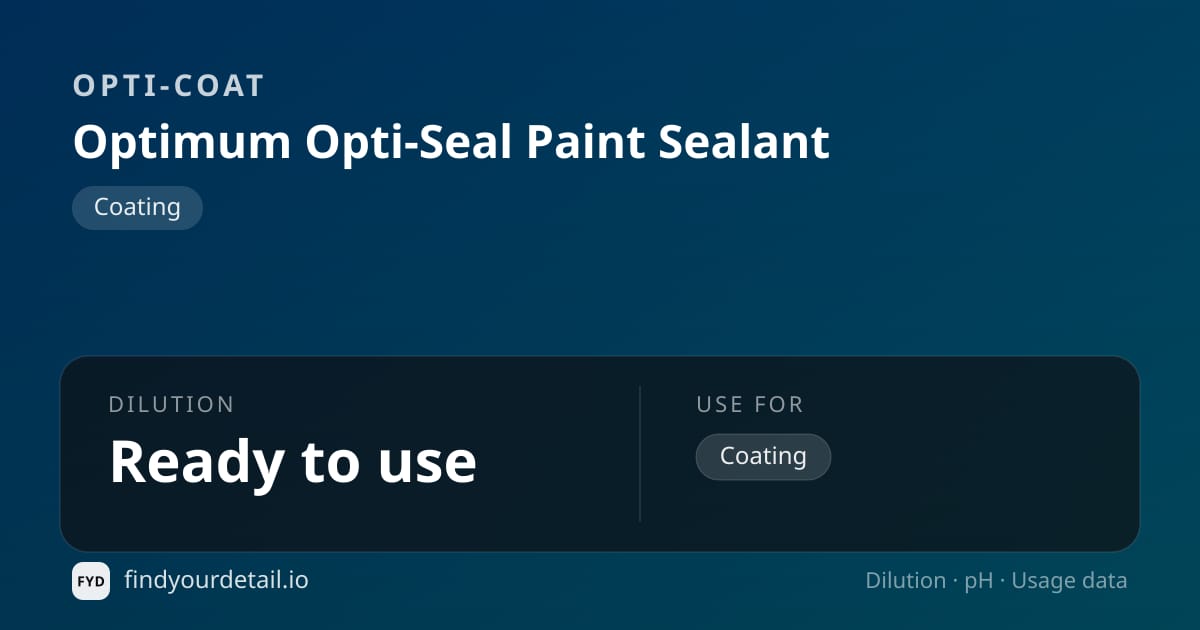Click the USE FOR heading label
The height and width of the screenshot is (630, 1200).
click(750, 405)
